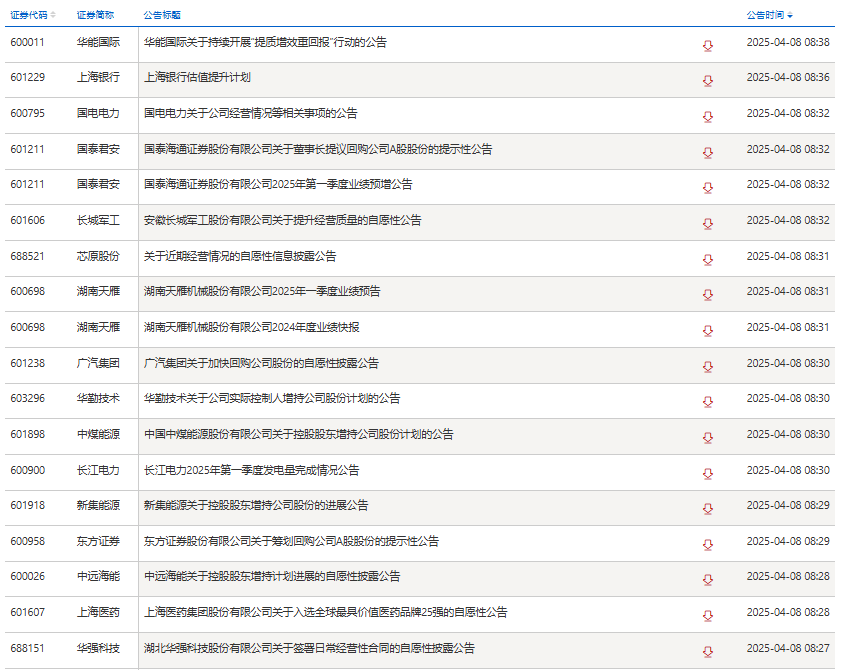The image size is (841, 670).
Task: Download the 长江电力 发电量 announcement
Action: (x=708, y=473)
